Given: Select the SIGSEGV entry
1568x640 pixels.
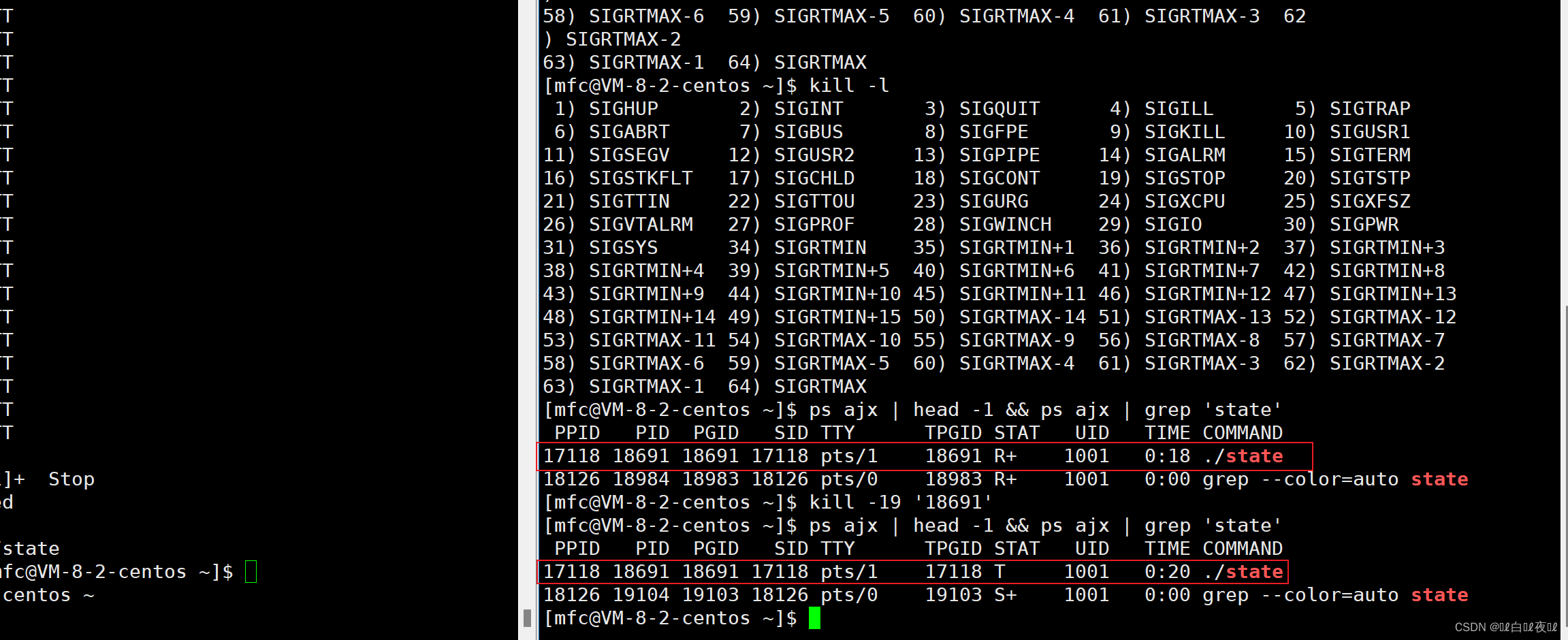Looking at the screenshot, I should click(x=607, y=155).
